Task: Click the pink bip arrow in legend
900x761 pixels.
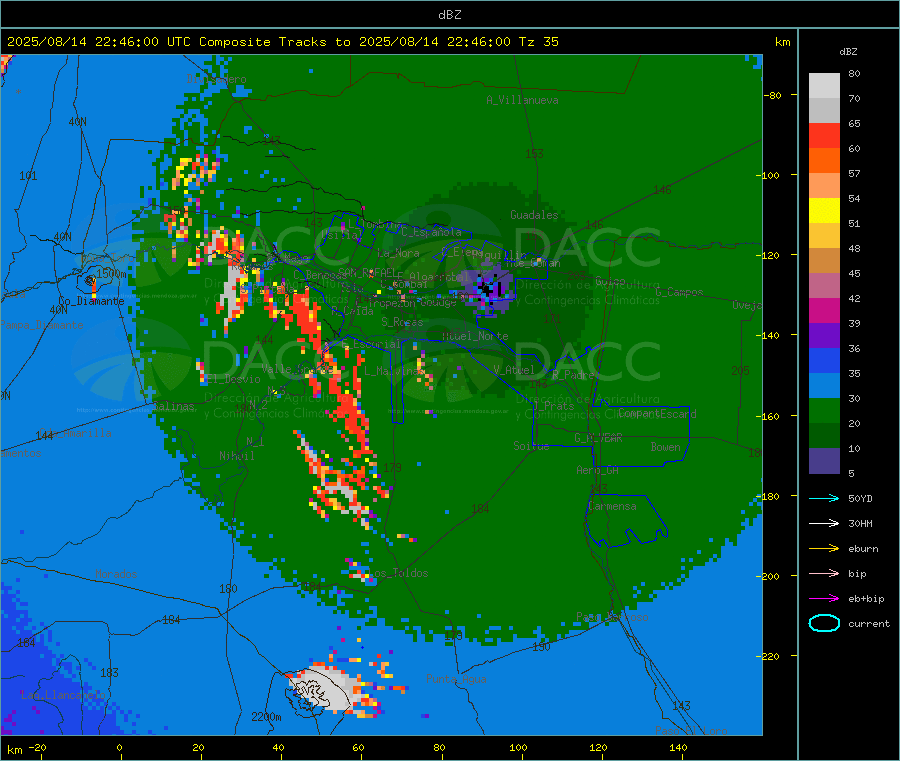Action: click(x=824, y=573)
